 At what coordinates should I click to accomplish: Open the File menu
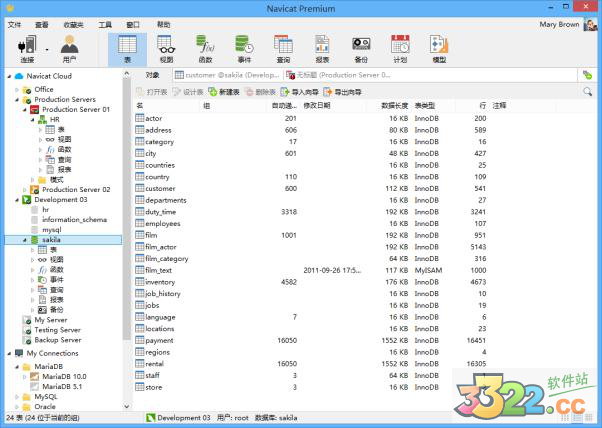(15, 25)
